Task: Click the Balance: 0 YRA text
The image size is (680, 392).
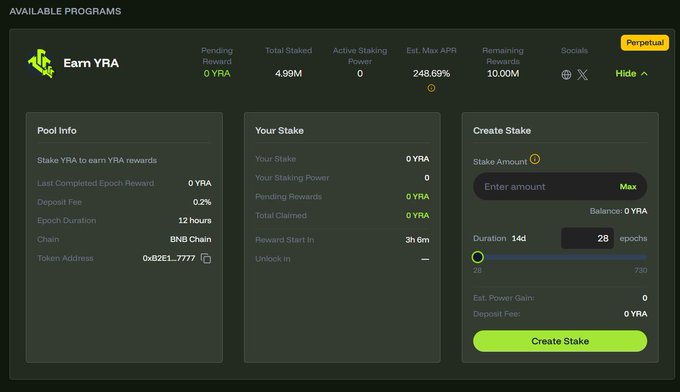Action: pyautogui.click(x=618, y=211)
